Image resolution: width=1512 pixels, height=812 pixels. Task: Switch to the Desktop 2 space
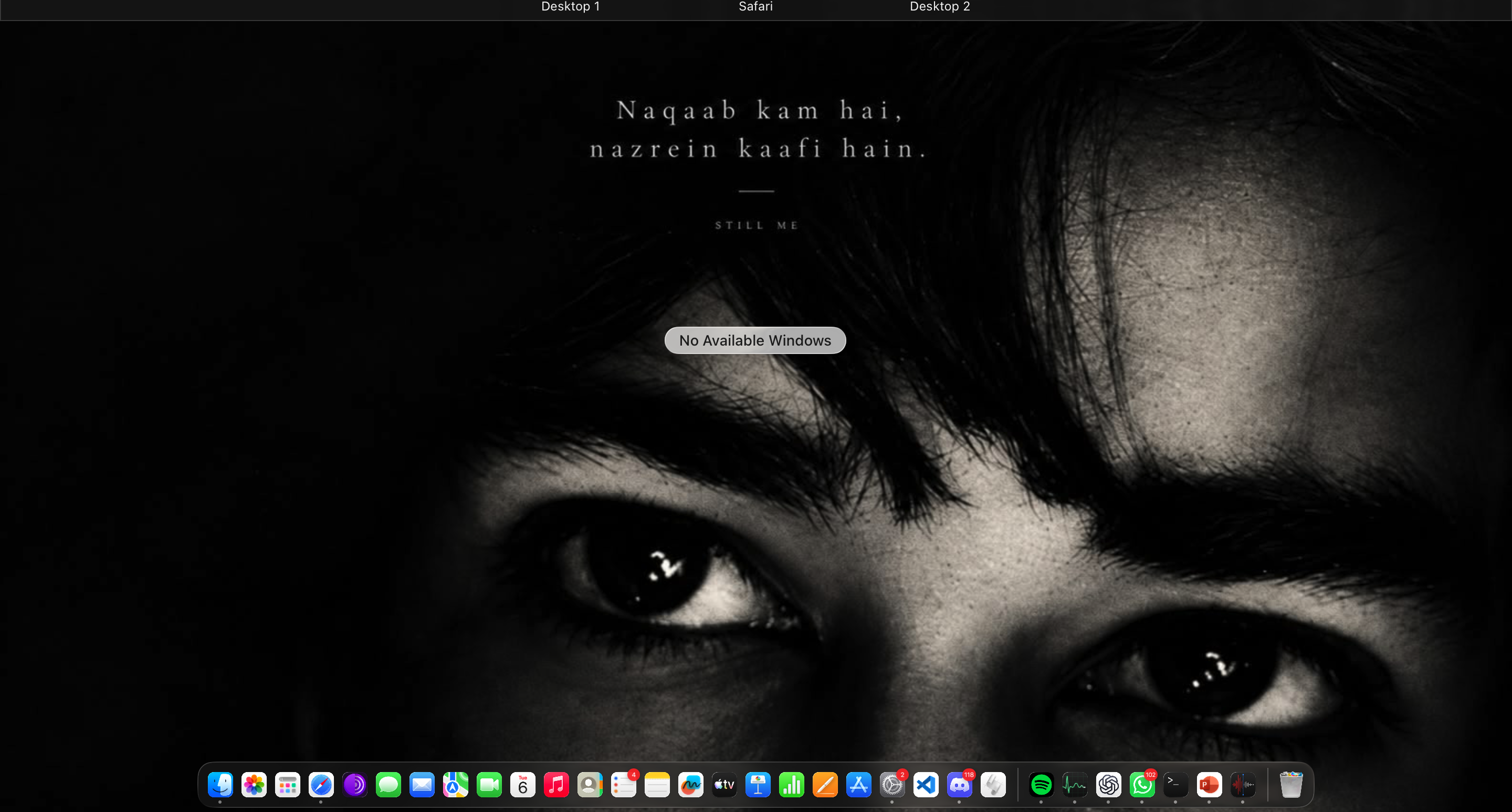tap(940, 6)
